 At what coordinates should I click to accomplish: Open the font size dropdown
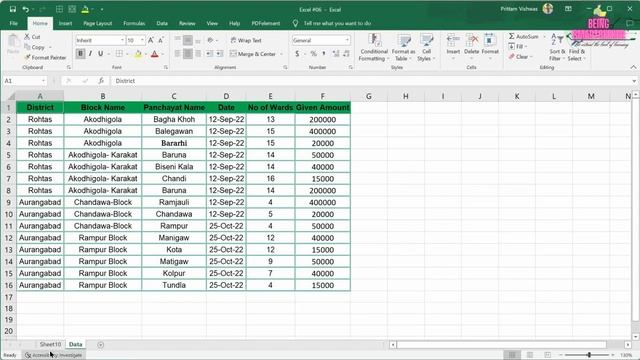pos(142,40)
